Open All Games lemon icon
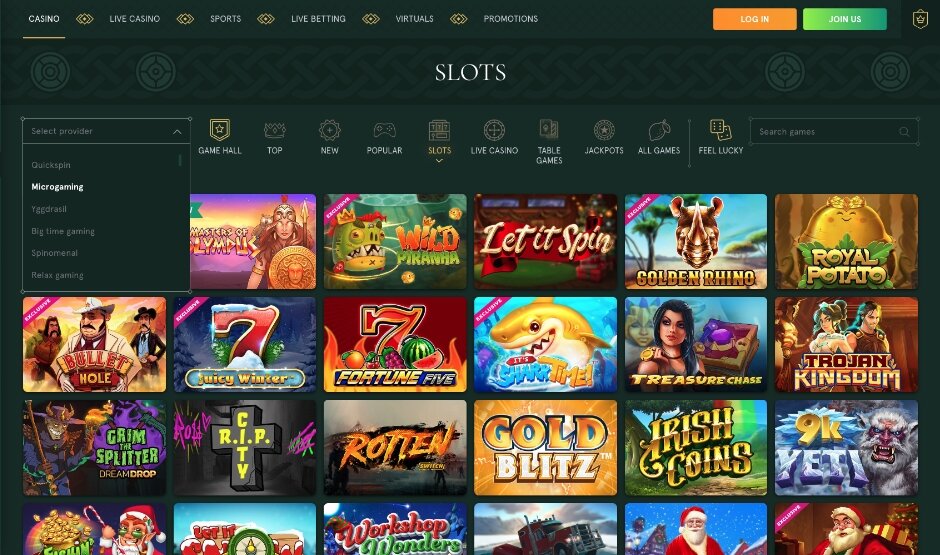The height and width of the screenshot is (555, 940). 659,130
